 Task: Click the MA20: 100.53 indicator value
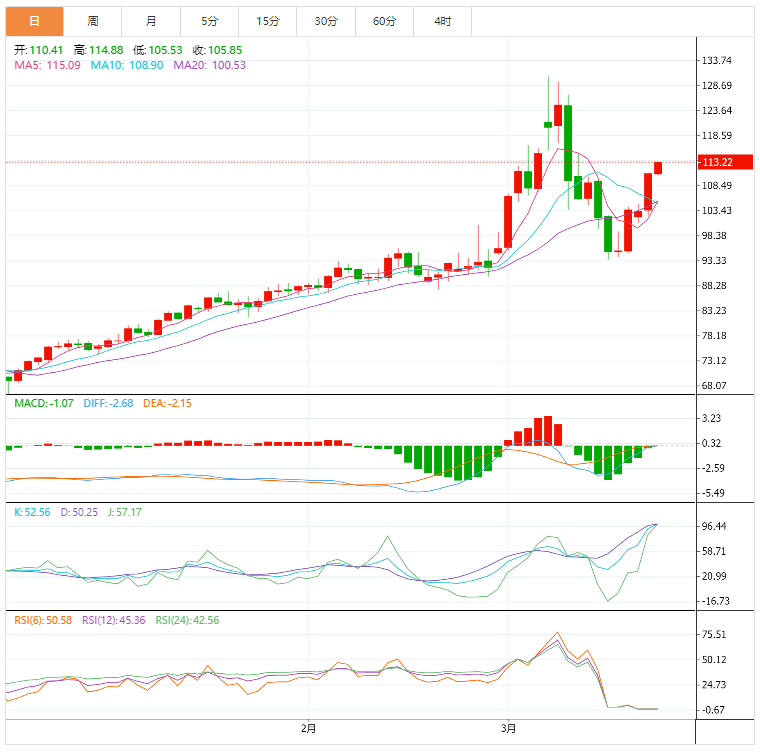(210, 65)
